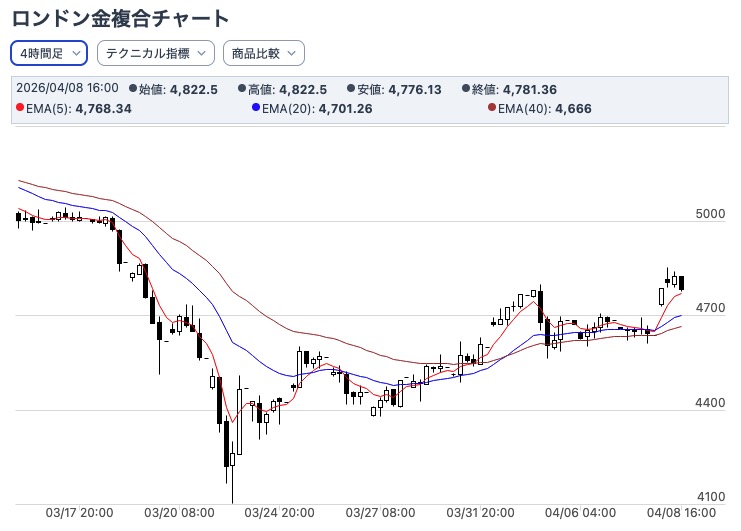Click the 5000 price axis label
The height and width of the screenshot is (531, 741).
click(x=710, y=214)
